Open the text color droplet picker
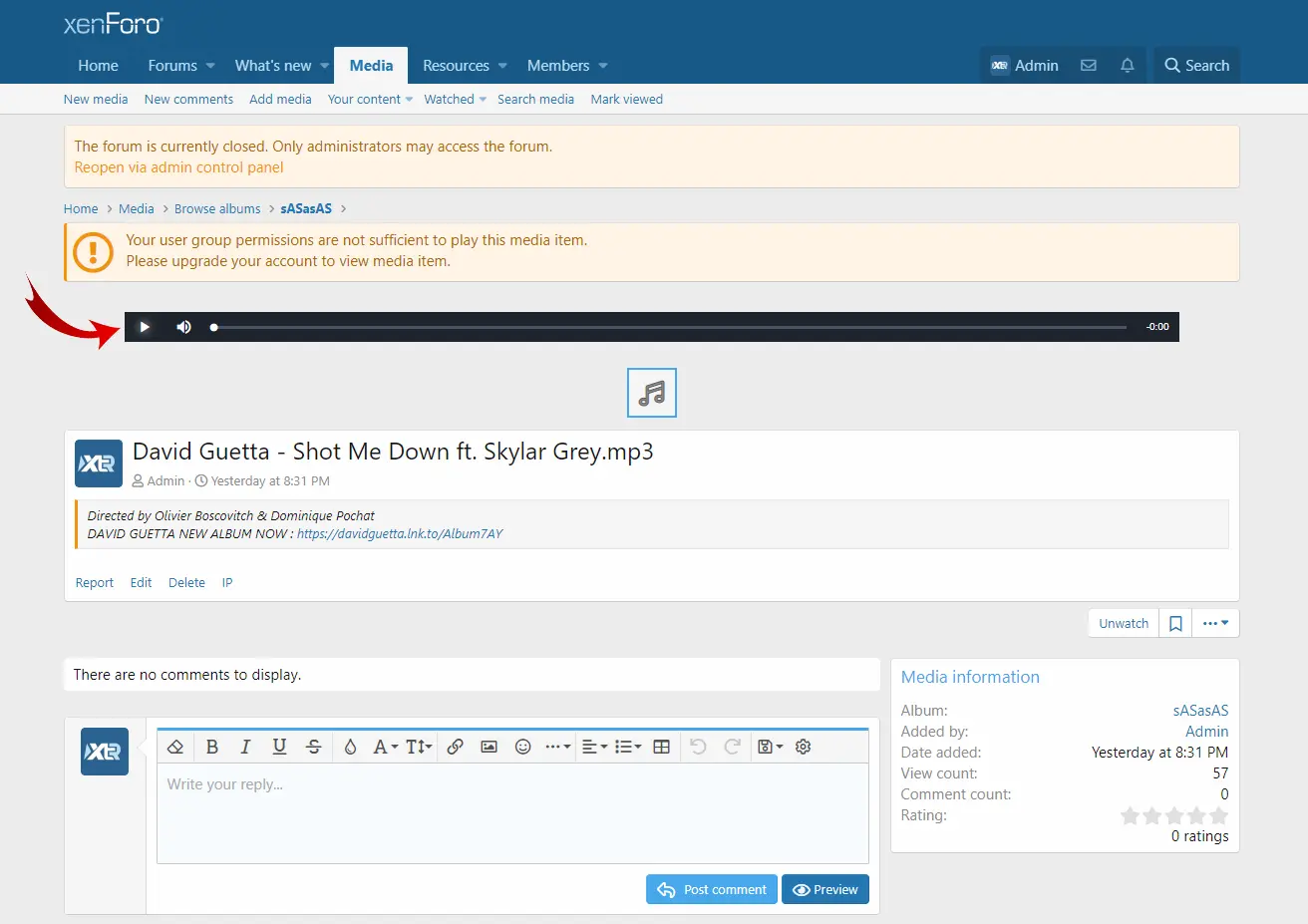Screen dimensions: 1308x924 tap(350, 747)
